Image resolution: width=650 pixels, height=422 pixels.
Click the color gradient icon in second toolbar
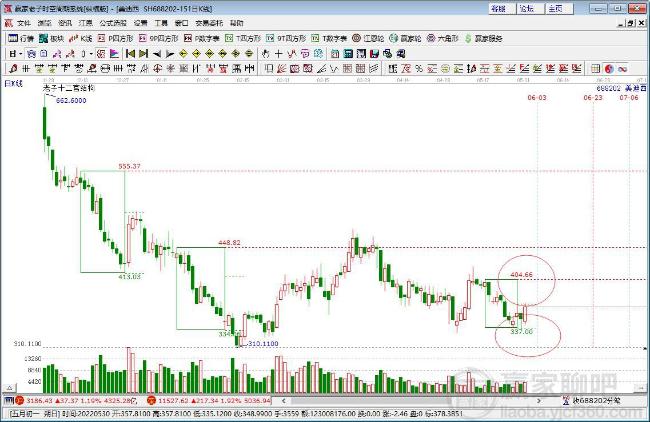coord(114,53)
